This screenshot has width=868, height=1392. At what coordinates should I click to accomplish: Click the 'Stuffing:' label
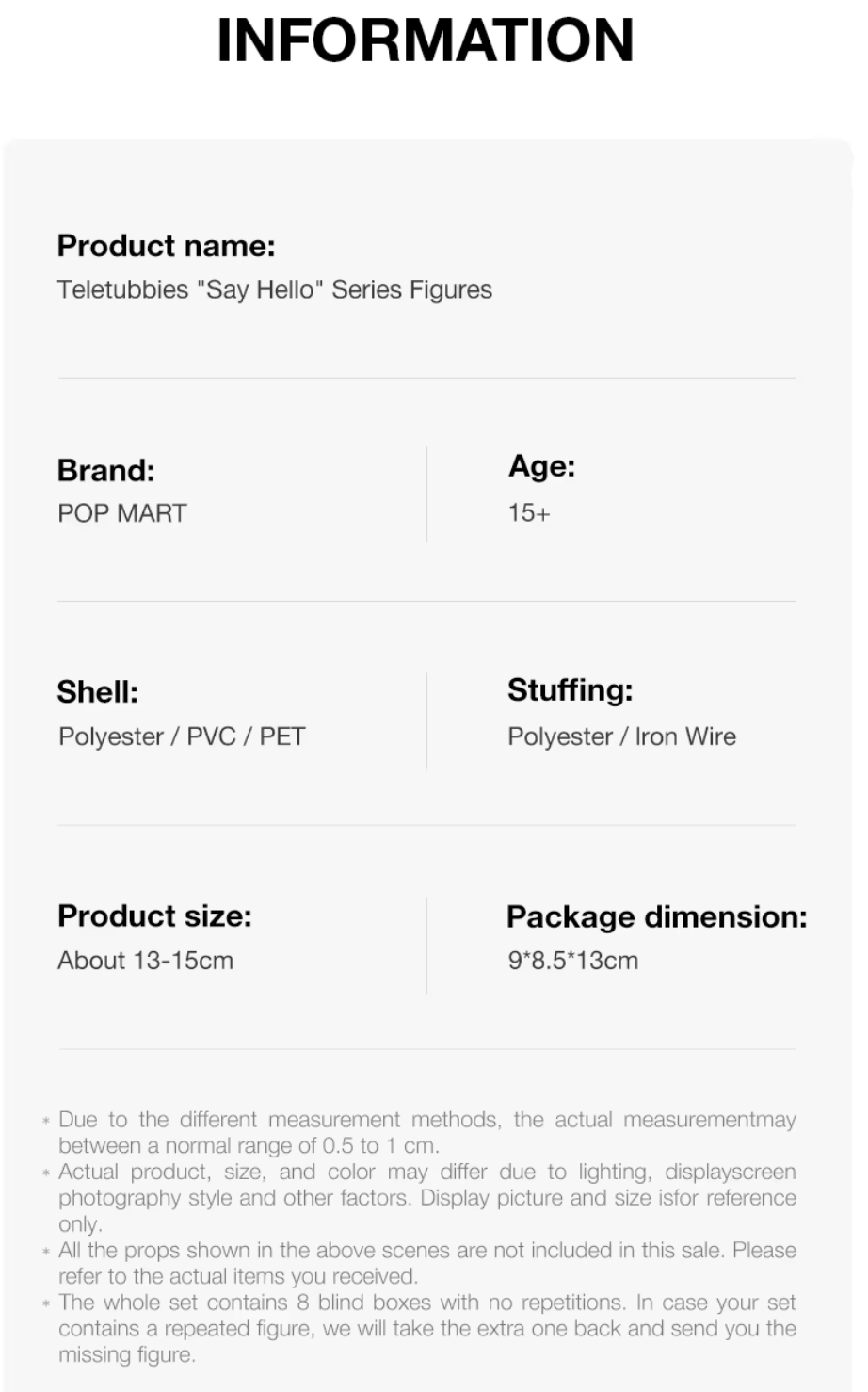570,690
